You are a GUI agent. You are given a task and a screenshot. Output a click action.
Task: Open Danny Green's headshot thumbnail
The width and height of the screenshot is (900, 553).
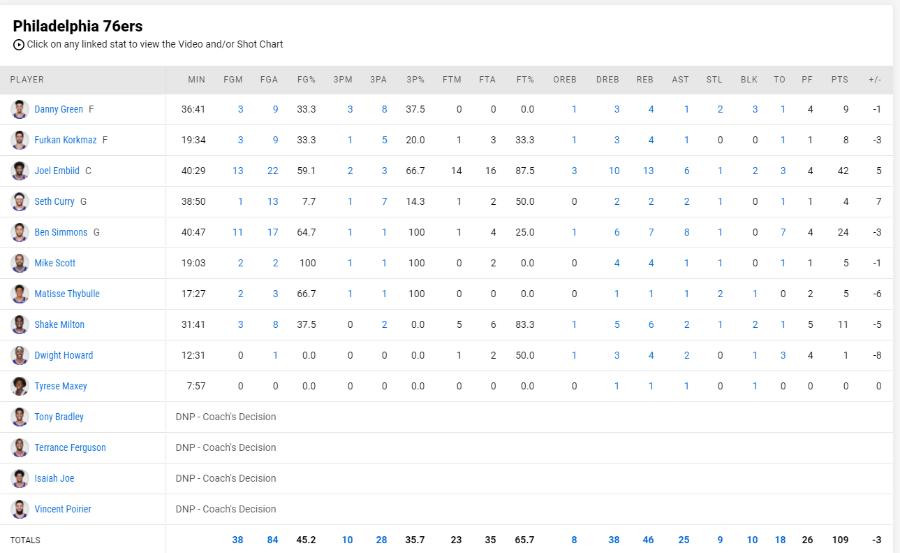[x=20, y=109]
